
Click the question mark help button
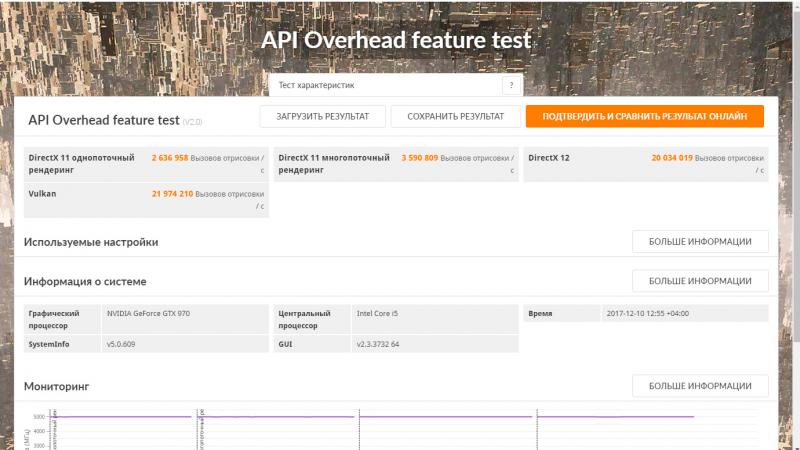512,86
